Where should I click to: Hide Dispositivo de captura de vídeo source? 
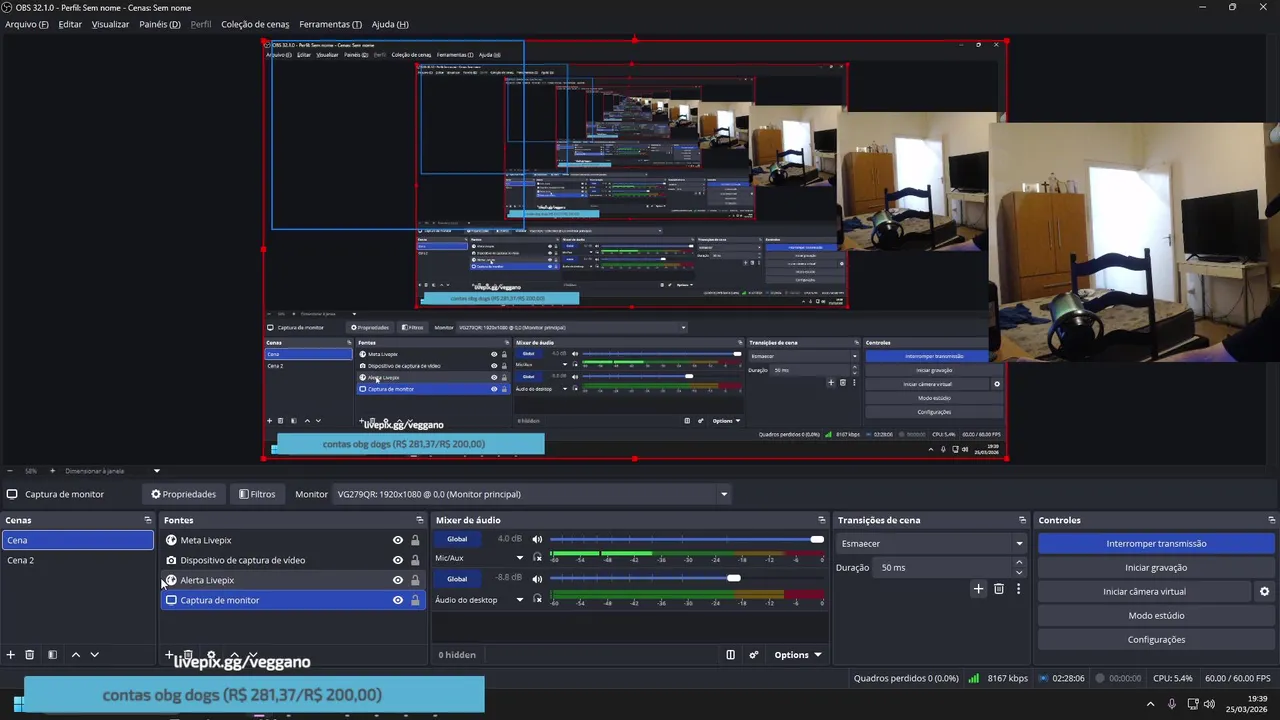tap(398, 560)
